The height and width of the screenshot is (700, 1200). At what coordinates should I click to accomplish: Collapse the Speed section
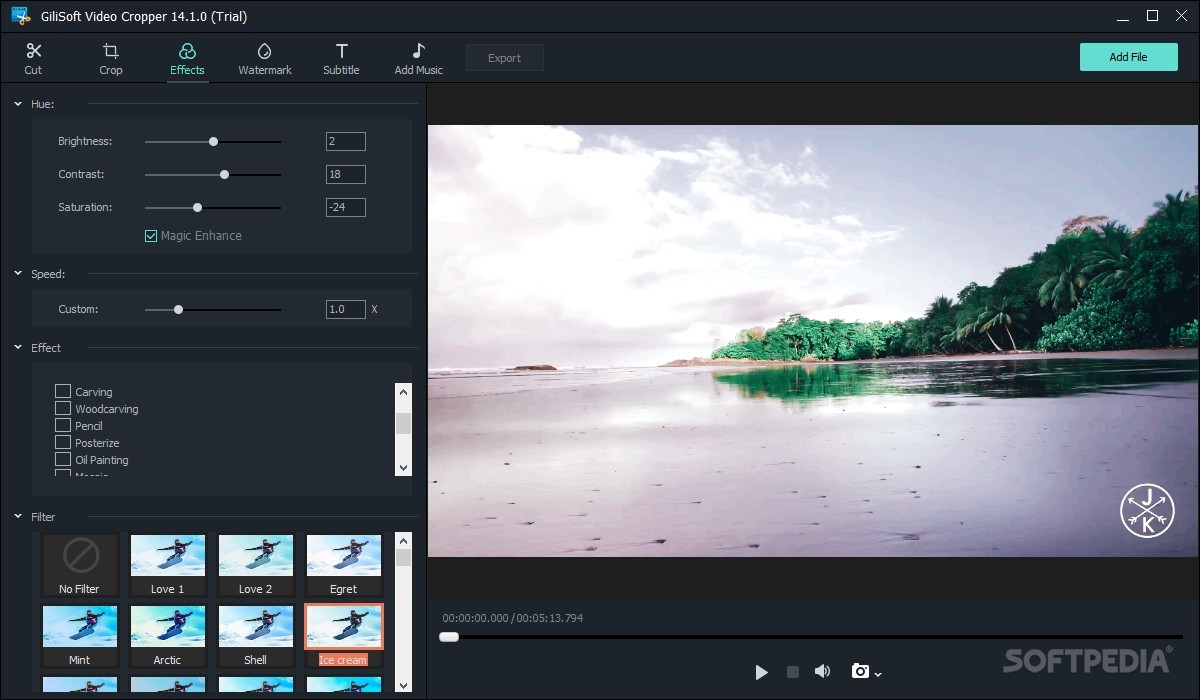(16, 273)
